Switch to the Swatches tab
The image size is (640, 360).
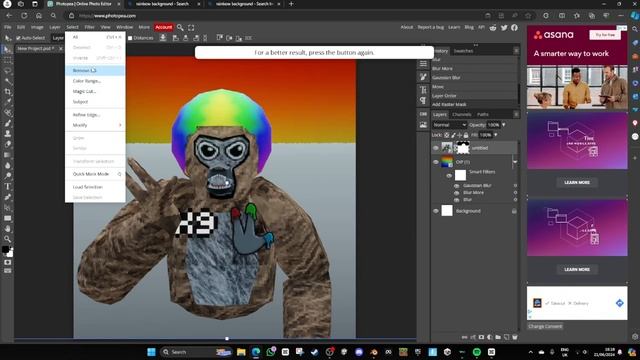[463, 51]
